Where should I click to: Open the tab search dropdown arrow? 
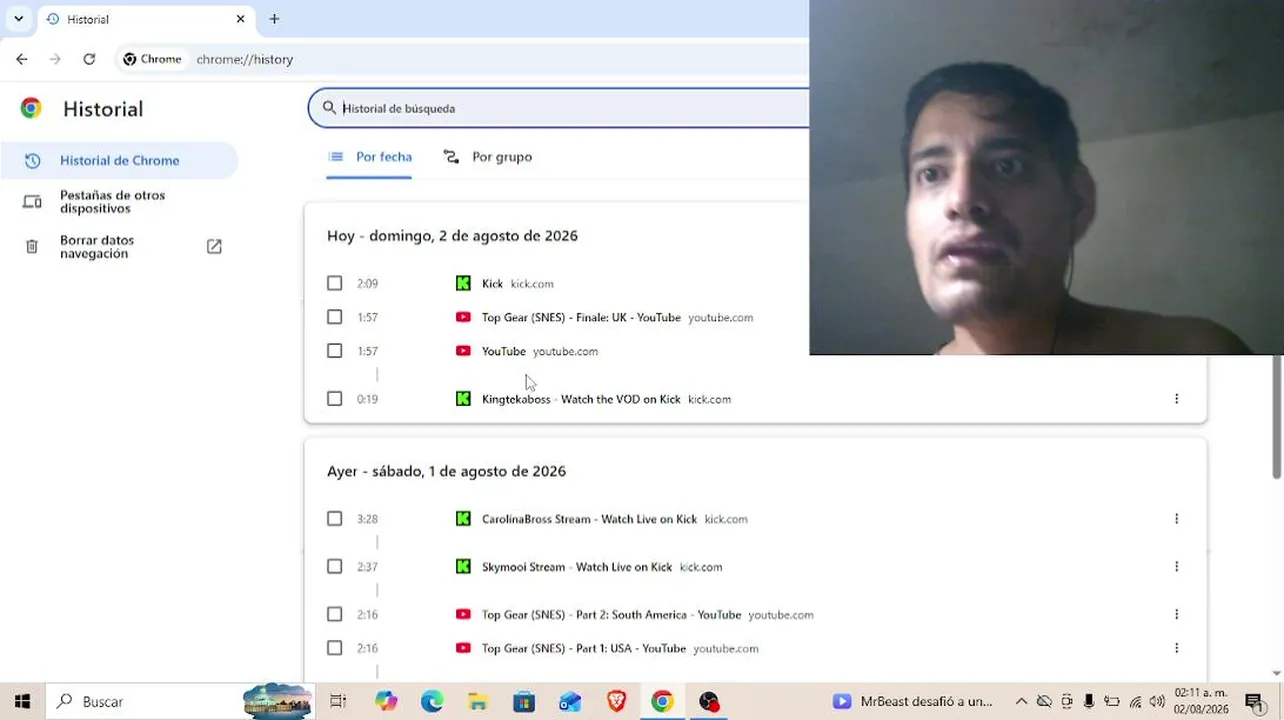point(18,19)
